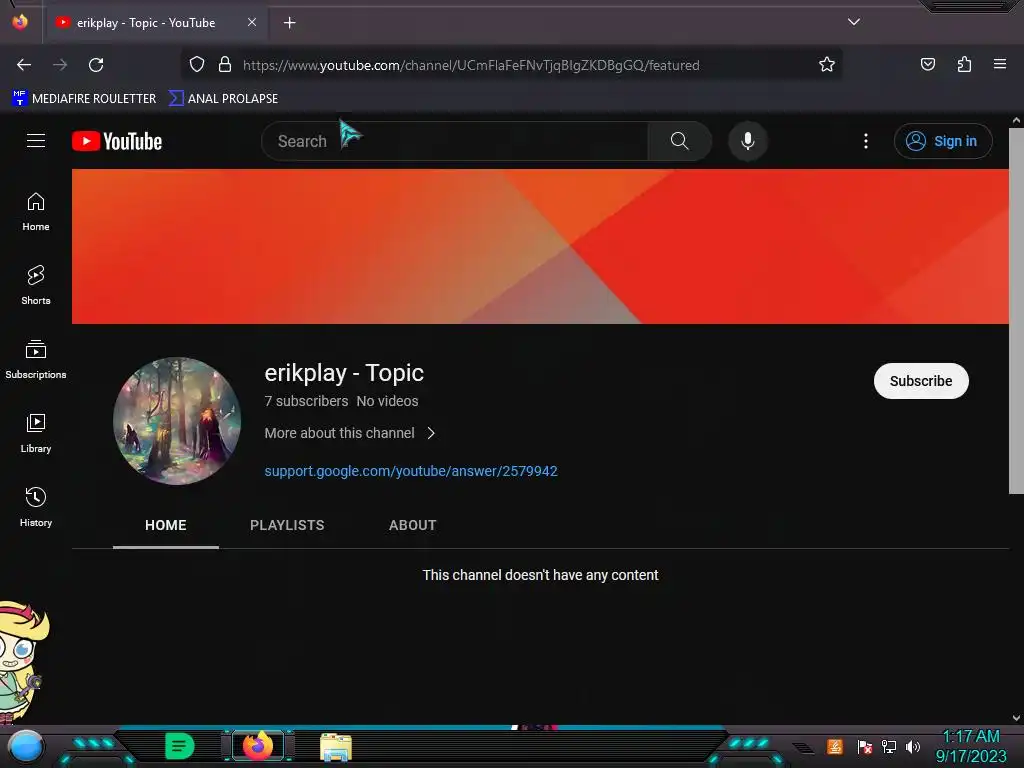Open Shorts in sidebar
The height and width of the screenshot is (768, 1024).
tap(36, 286)
